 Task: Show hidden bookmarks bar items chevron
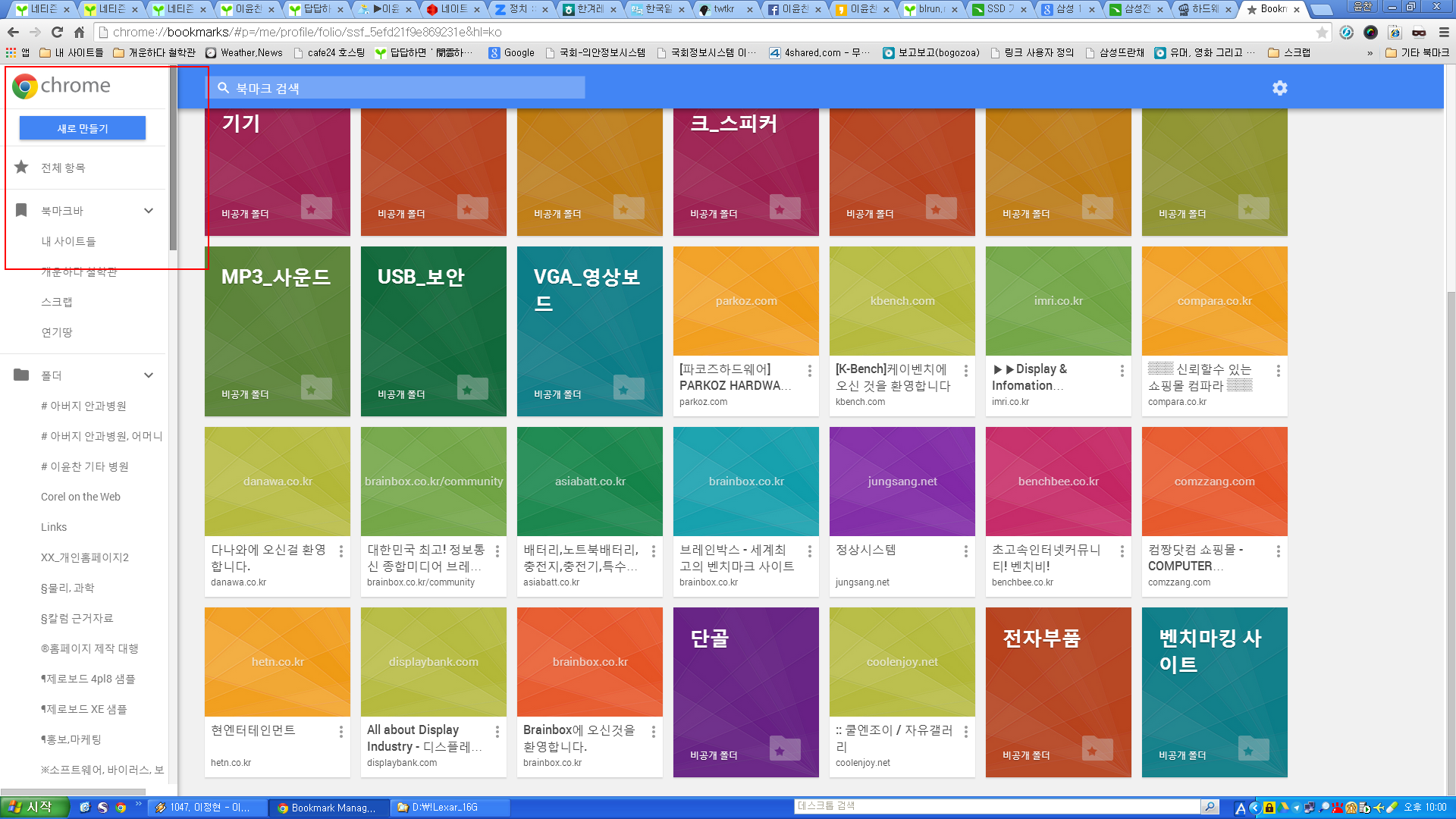tap(1370, 53)
